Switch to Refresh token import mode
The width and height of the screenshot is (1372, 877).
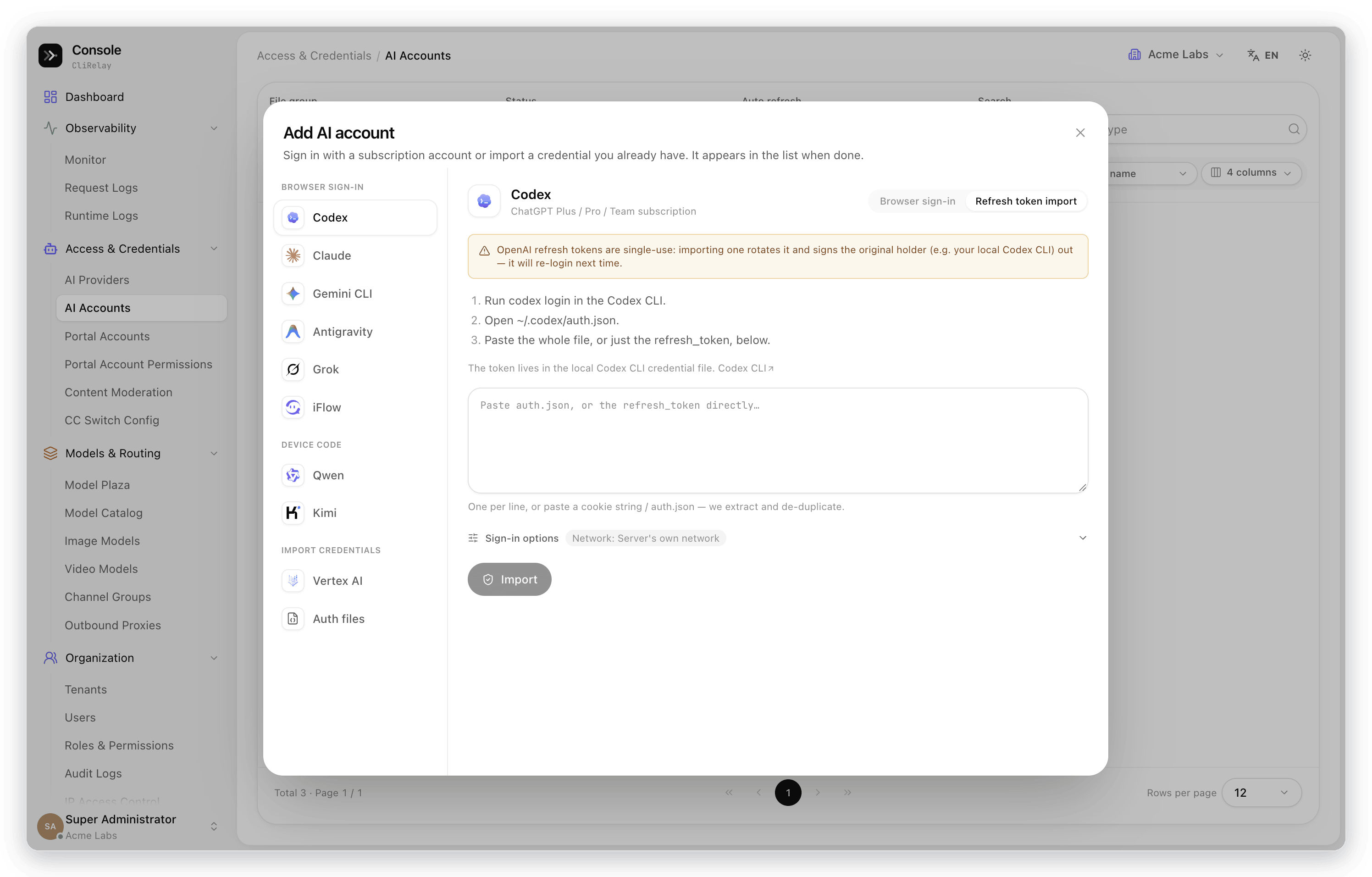pos(1026,201)
